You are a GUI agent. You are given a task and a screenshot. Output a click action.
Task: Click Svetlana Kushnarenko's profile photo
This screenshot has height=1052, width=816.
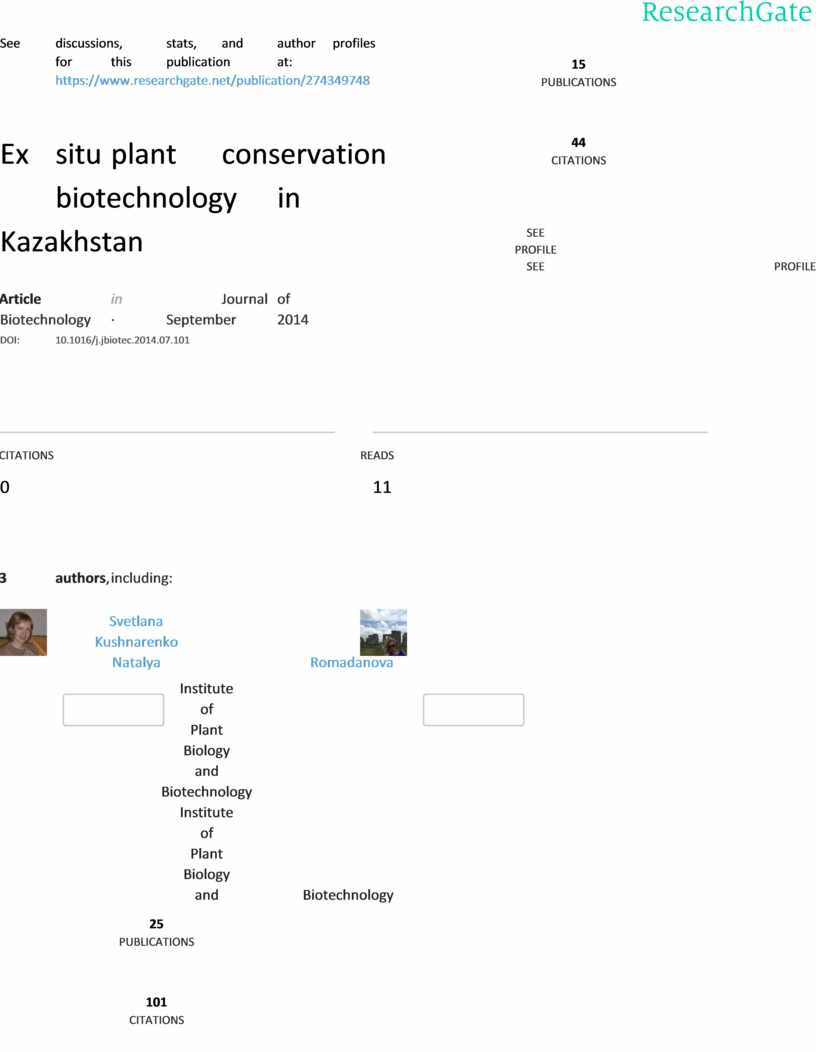point(23,632)
